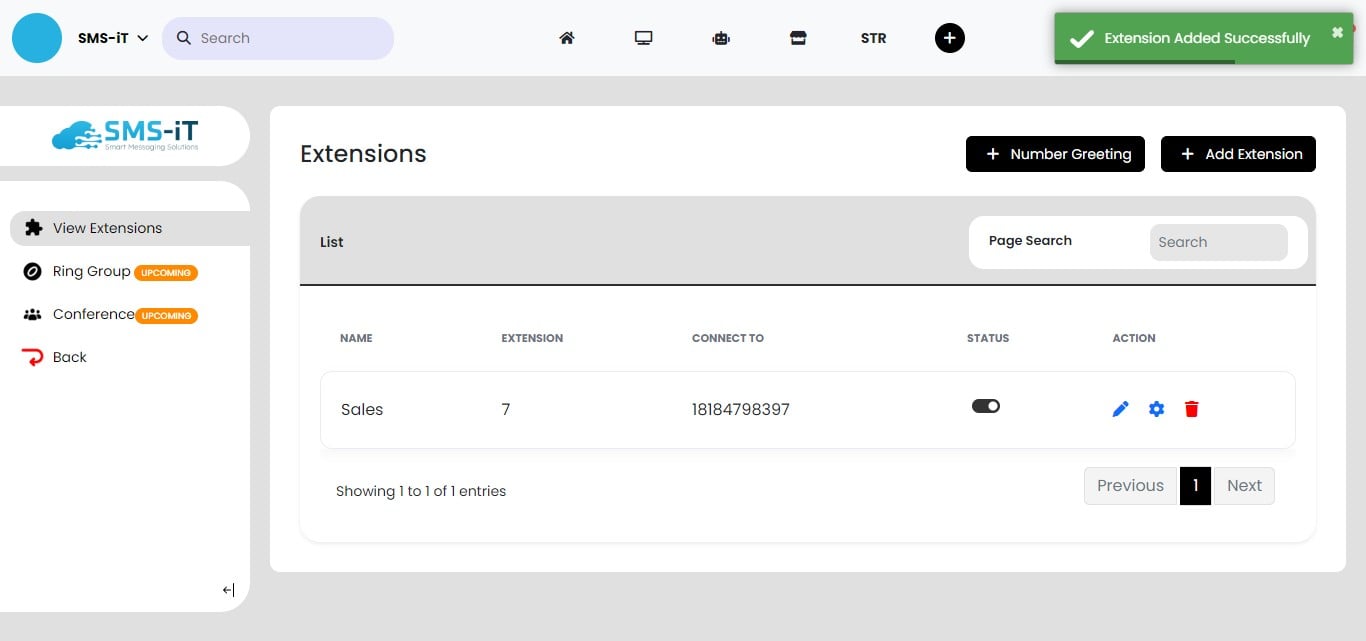1366x641 pixels.
Task: Open the store icon in top bar
Action: tap(798, 38)
